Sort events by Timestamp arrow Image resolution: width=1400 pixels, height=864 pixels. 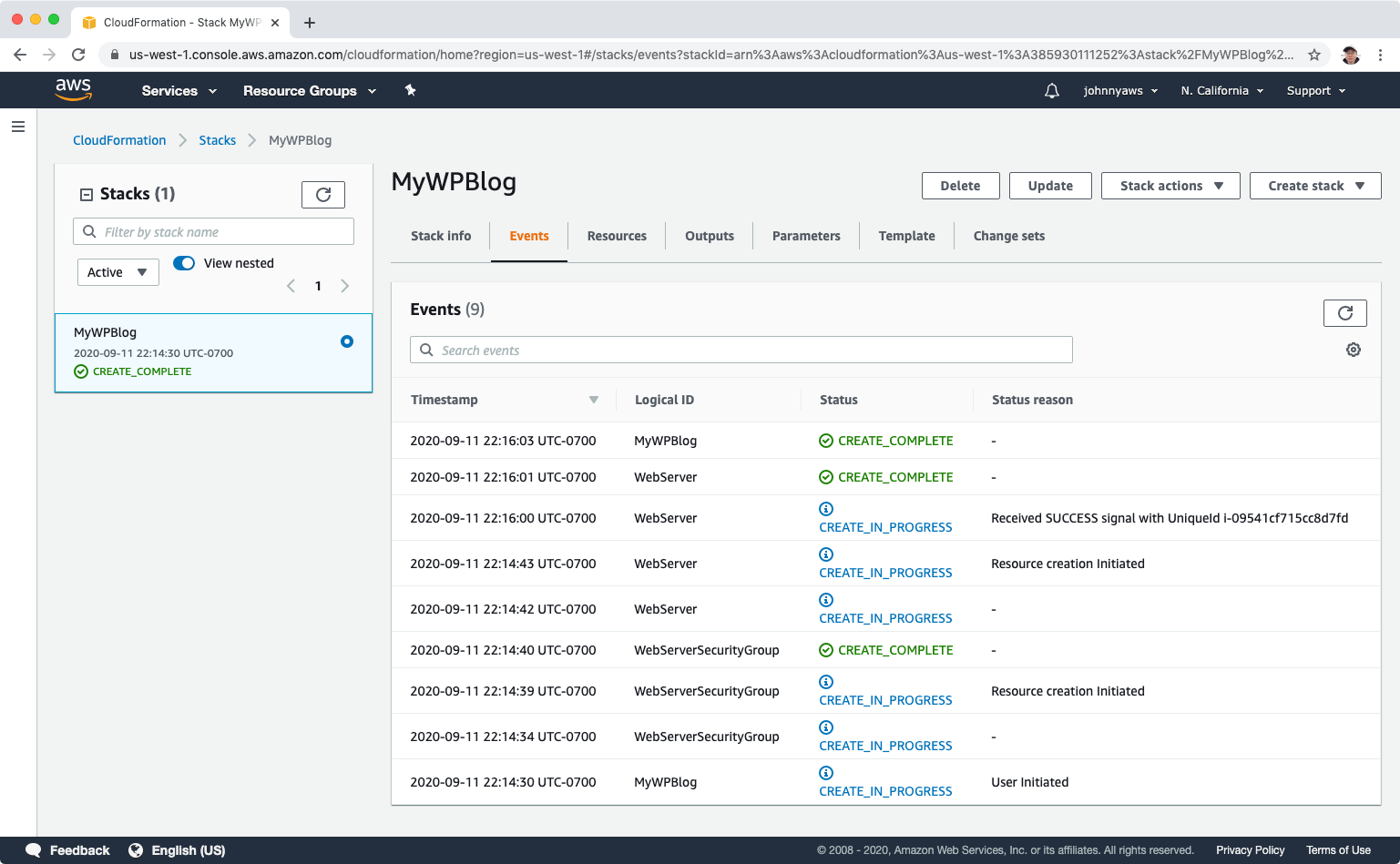594,400
